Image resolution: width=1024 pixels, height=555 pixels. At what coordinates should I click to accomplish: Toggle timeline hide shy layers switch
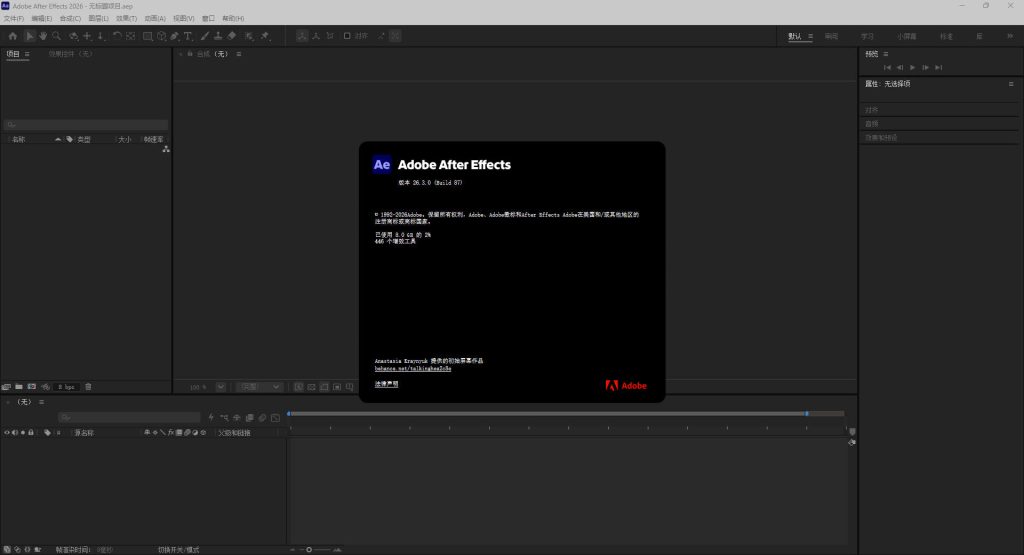(236, 417)
